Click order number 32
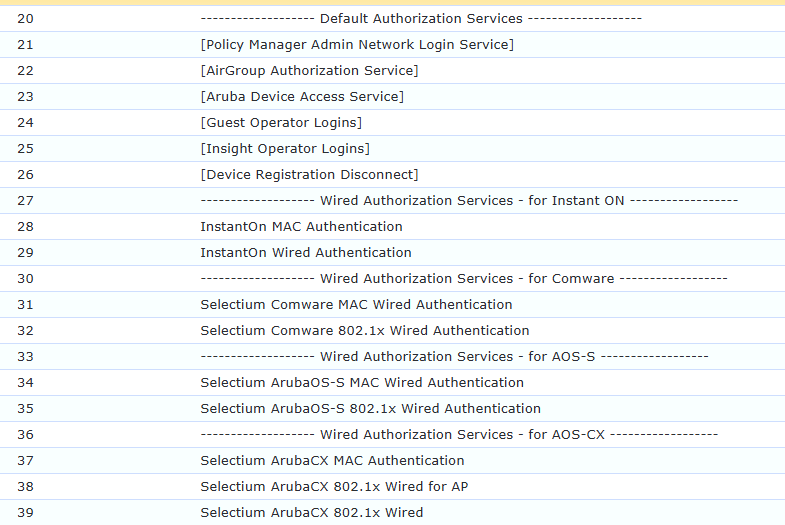The image size is (785, 525). tap(25, 331)
